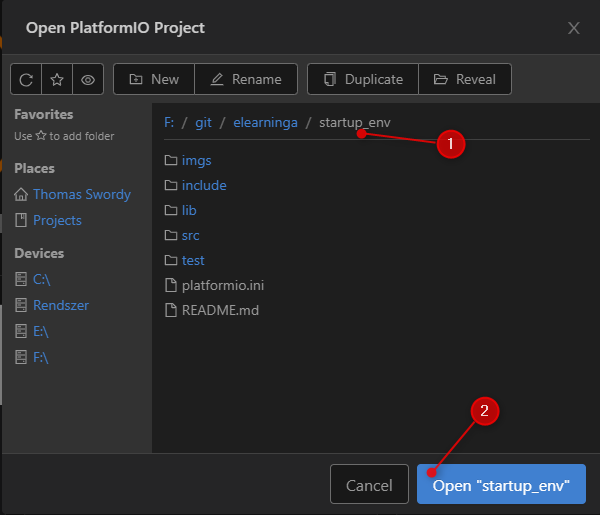
Task: Open the lib folder
Action: tap(189, 210)
